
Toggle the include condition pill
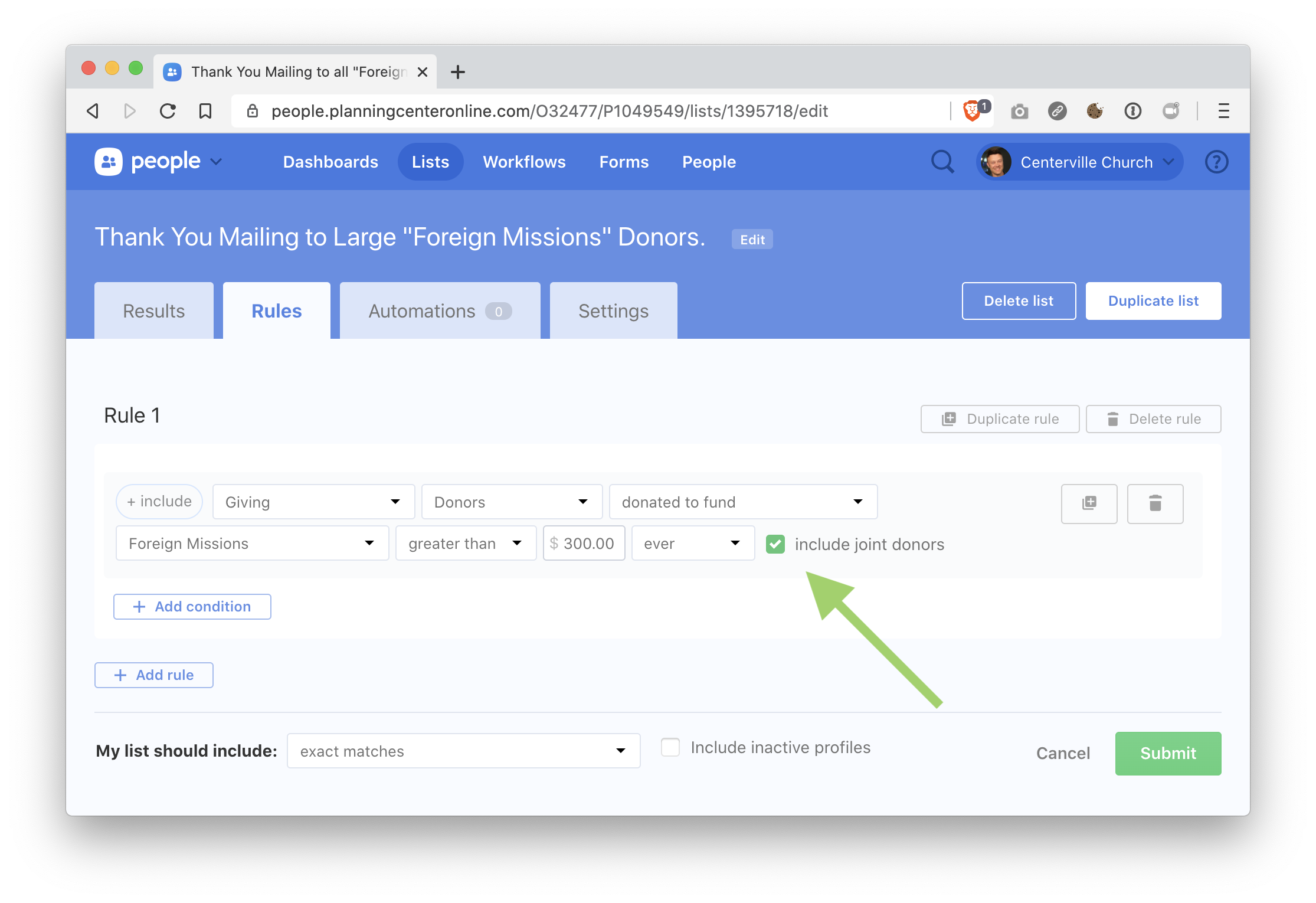(x=159, y=502)
